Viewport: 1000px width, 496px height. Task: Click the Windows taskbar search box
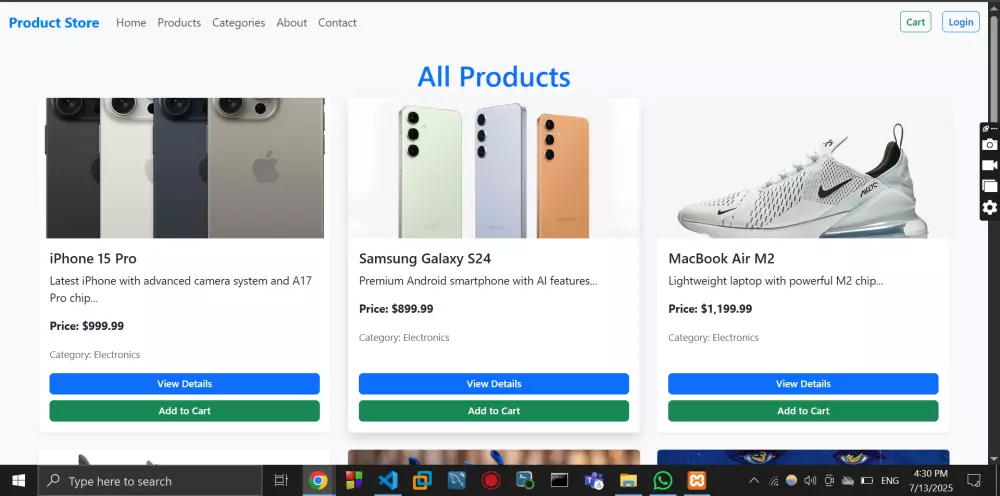click(150, 481)
